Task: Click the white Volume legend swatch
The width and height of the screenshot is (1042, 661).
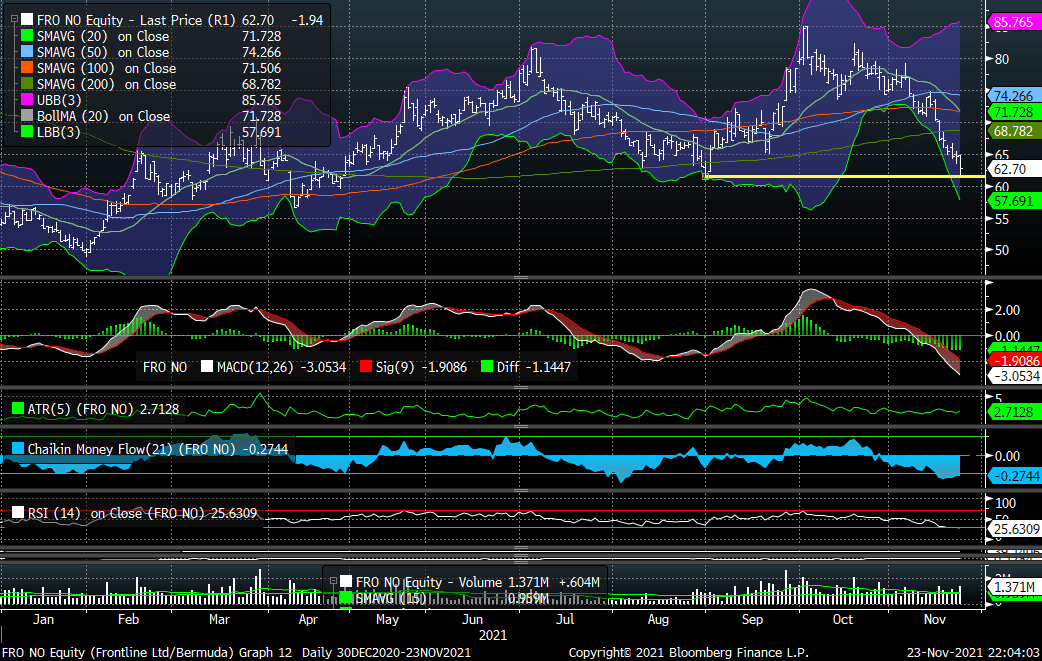Action: click(x=346, y=582)
